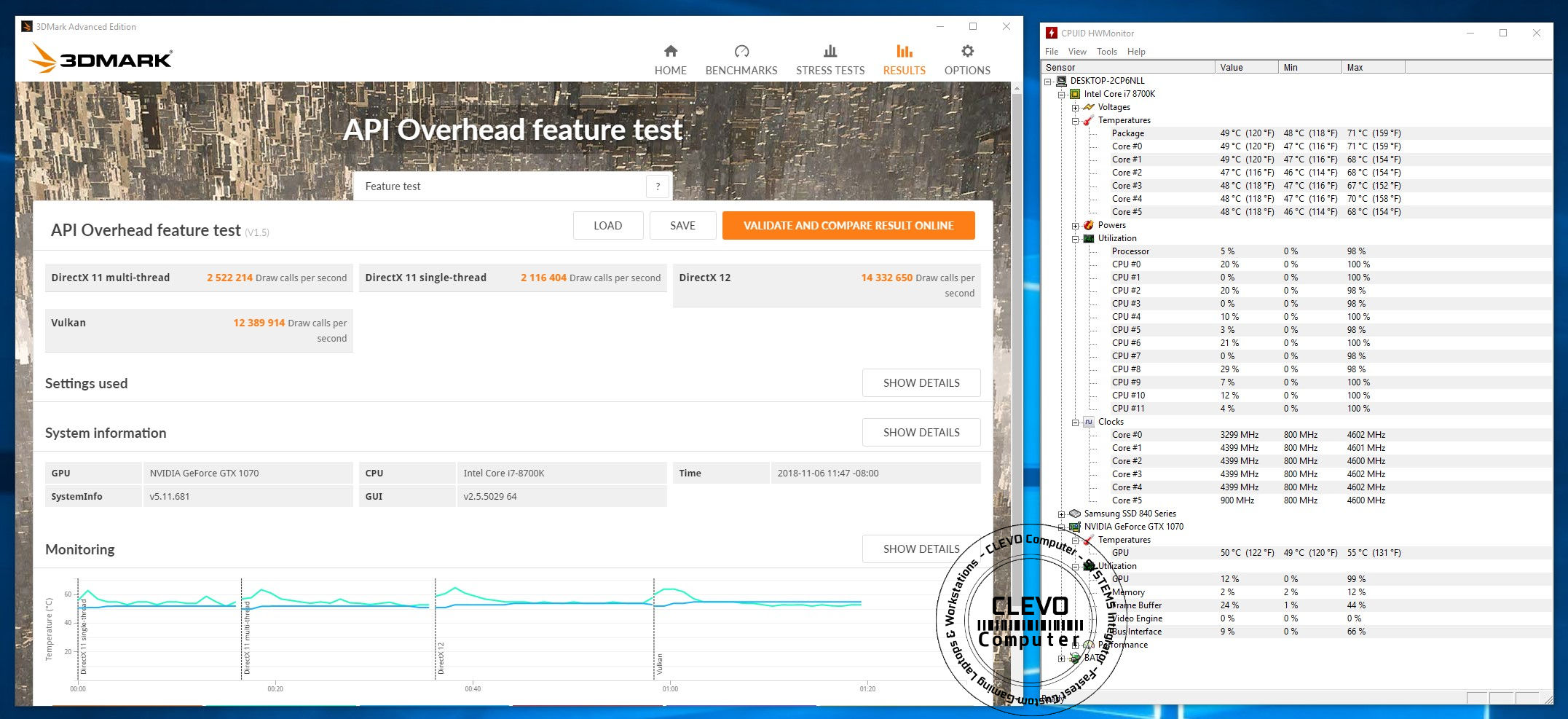Go to the 3DMark HOME section
This screenshot has height=719, width=1568.
coord(670,60)
